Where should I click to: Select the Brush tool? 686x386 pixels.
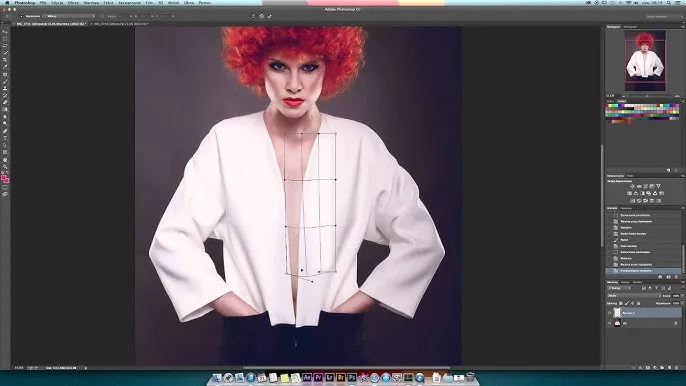pyautogui.click(x=5, y=82)
